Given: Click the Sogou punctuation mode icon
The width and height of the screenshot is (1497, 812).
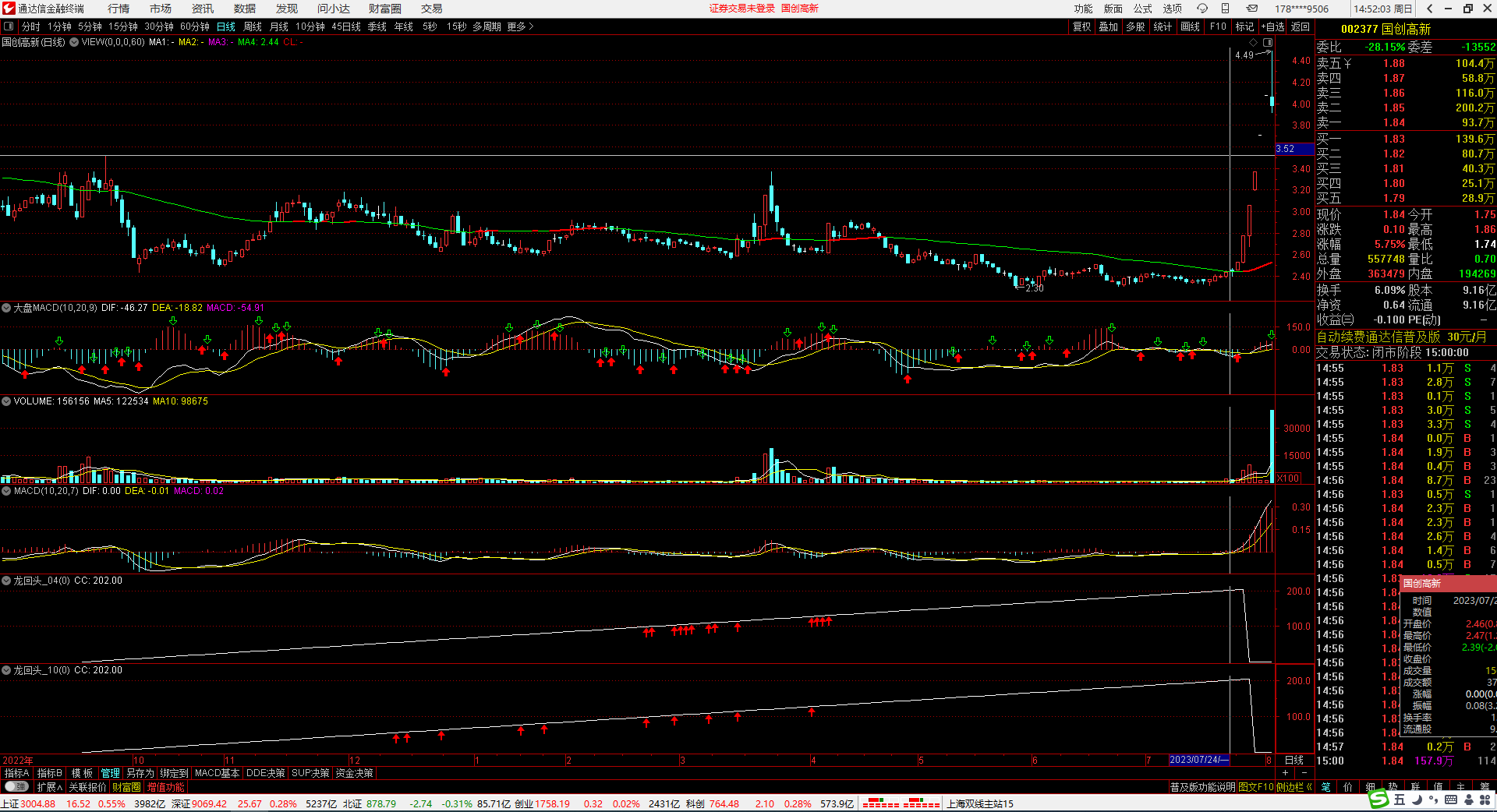Looking at the screenshot, I should (x=1434, y=800).
